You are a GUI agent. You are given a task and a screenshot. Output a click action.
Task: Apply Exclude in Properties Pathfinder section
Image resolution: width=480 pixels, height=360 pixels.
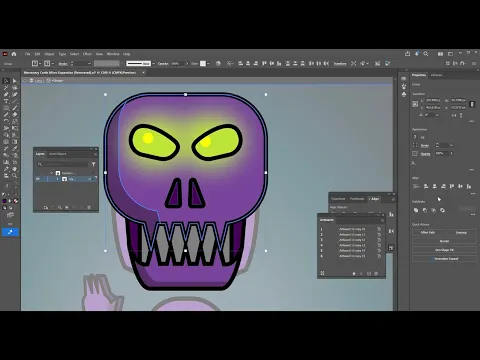[x=442, y=210]
